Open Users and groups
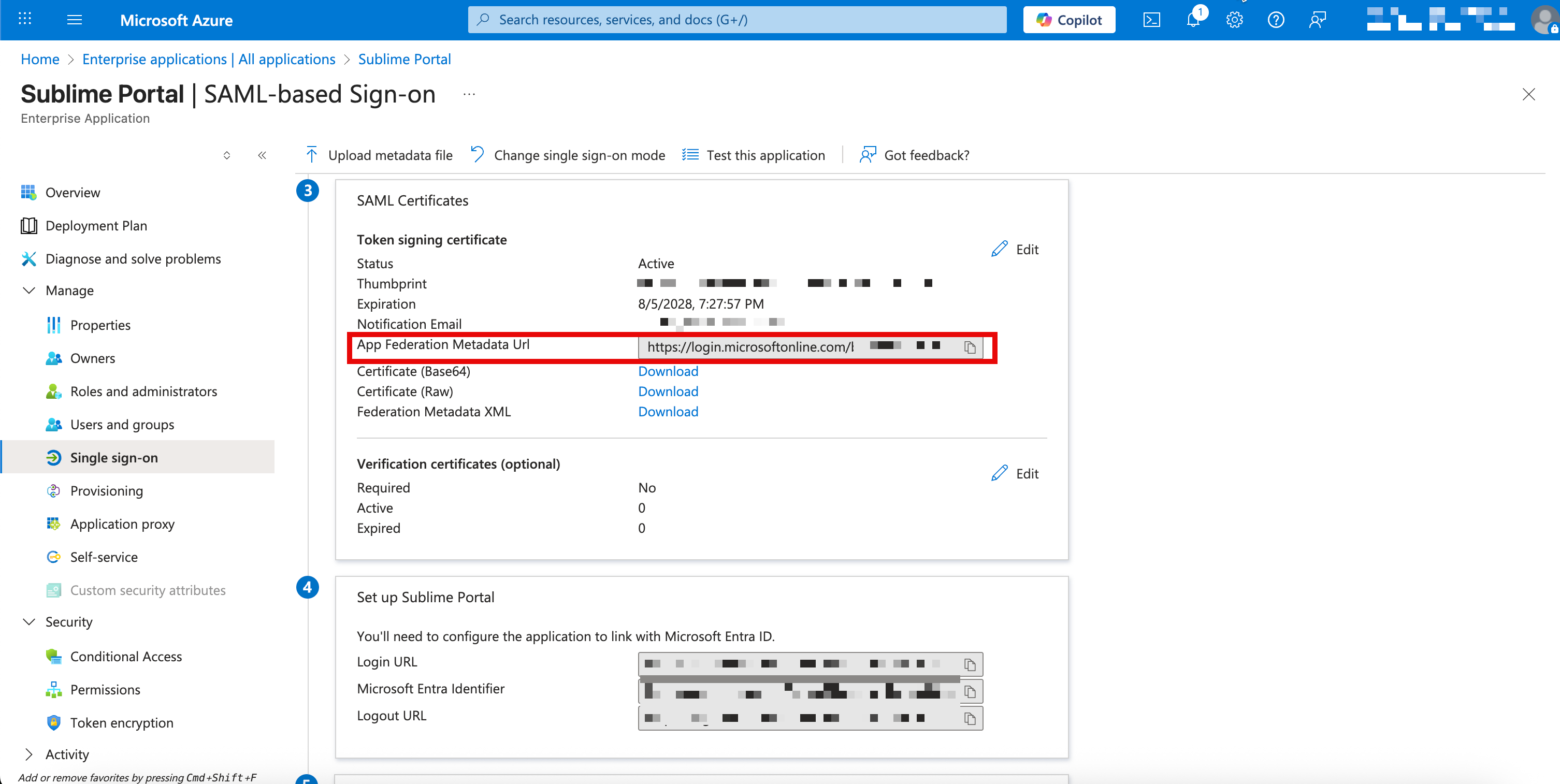 pyautogui.click(x=122, y=425)
